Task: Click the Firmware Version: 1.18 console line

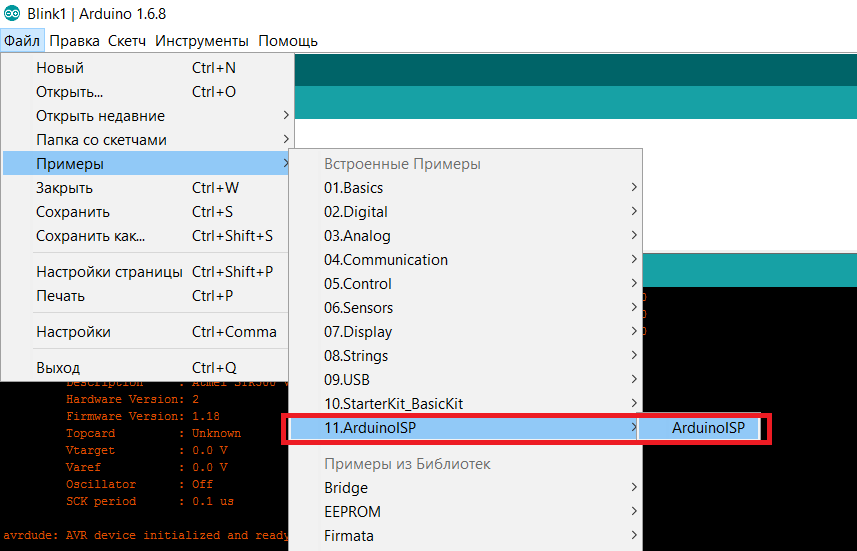Action: point(143,417)
